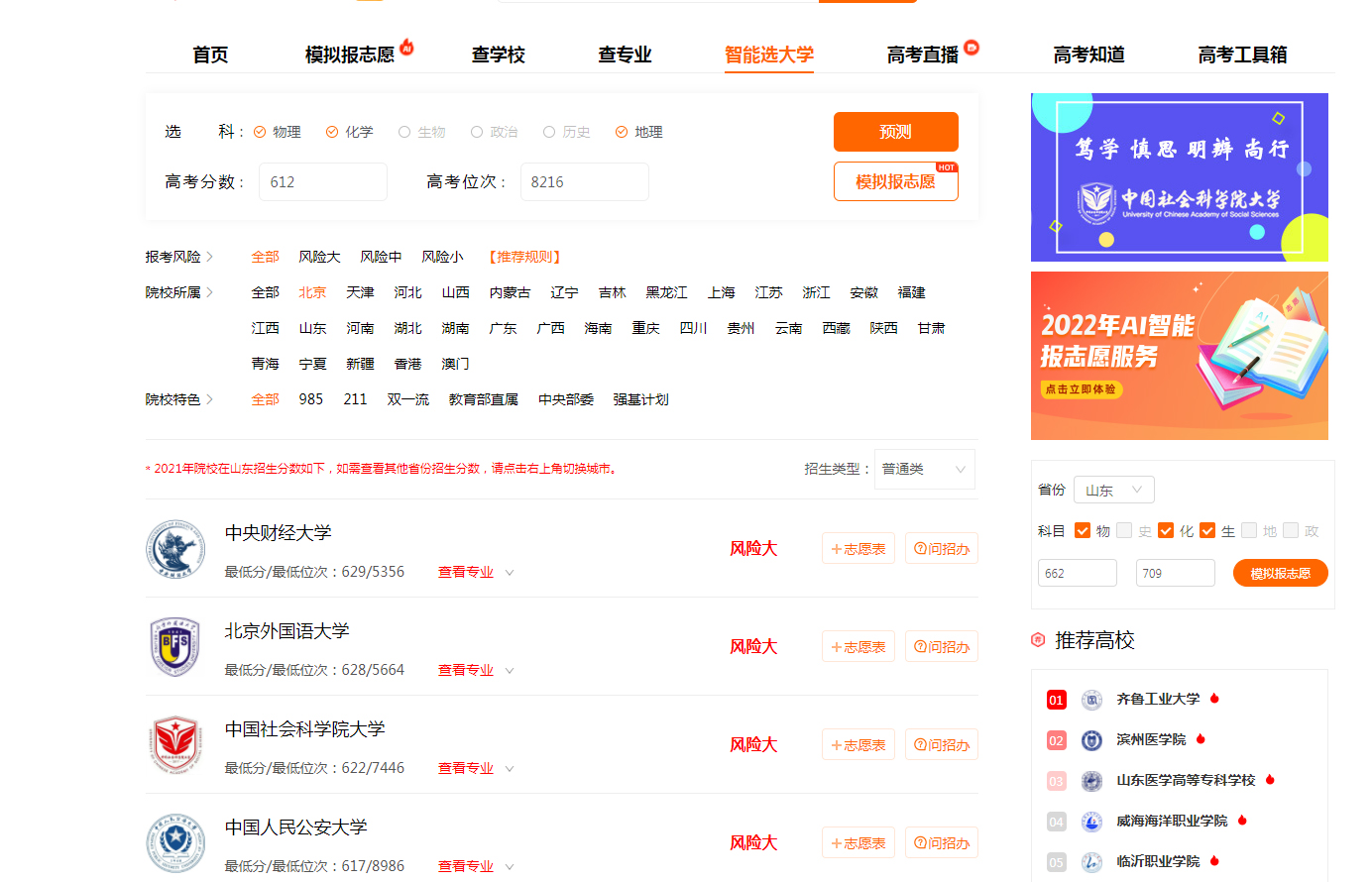Open the 招生类型 dropdown showing 普通类

click(x=923, y=469)
